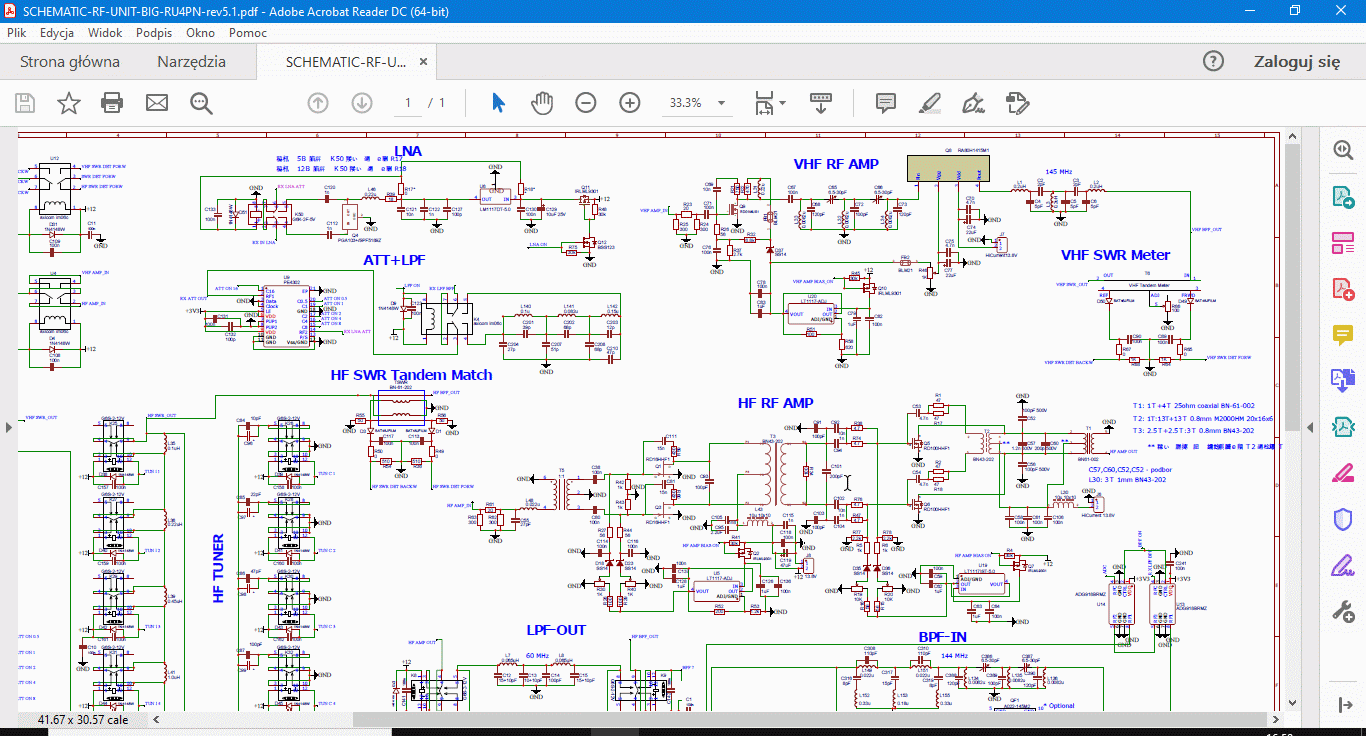Click the Print file icon
Viewport: 1366px width, 736px height.
pyautogui.click(x=112, y=103)
